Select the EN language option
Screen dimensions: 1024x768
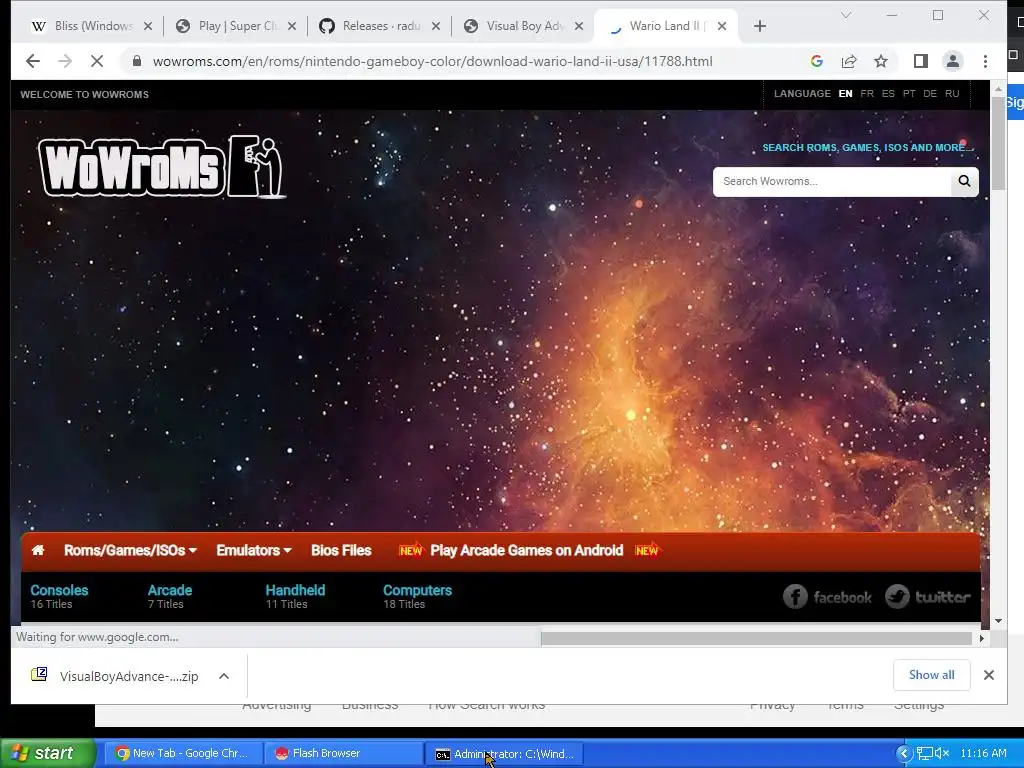coord(845,93)
